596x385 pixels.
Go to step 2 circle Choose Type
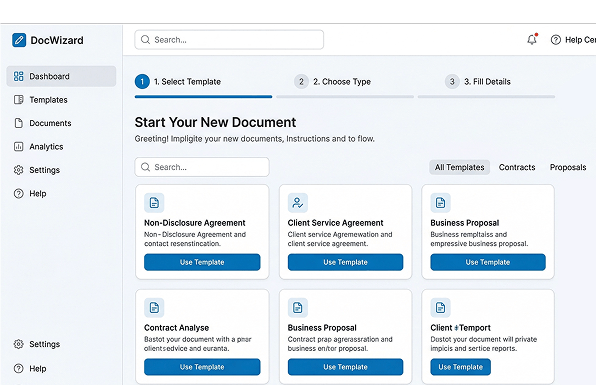tap(301, 81)
